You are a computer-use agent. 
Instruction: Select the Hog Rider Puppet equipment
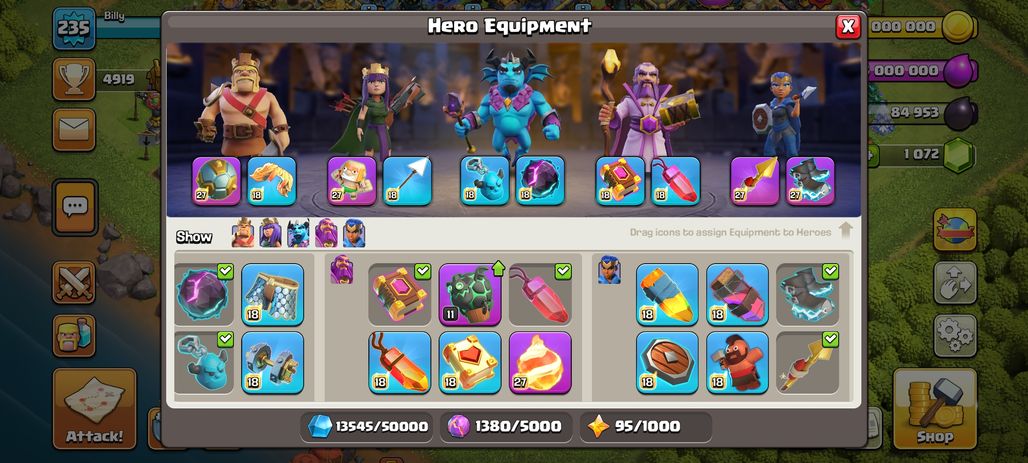(x=738, y=363)
